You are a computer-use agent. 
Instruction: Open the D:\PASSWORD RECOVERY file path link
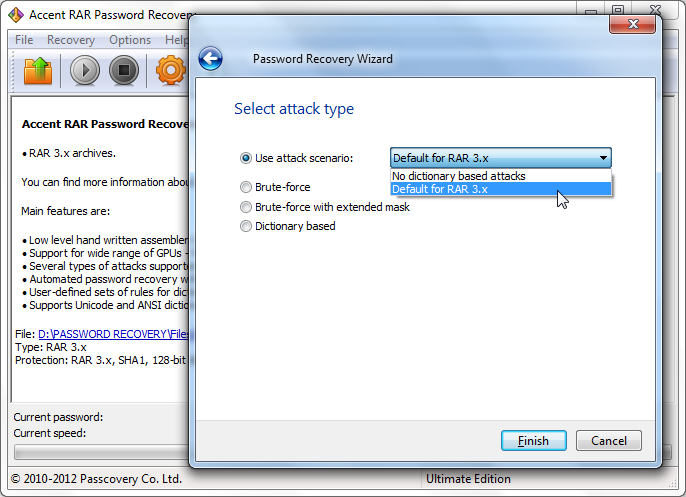[x=113, y=334]
